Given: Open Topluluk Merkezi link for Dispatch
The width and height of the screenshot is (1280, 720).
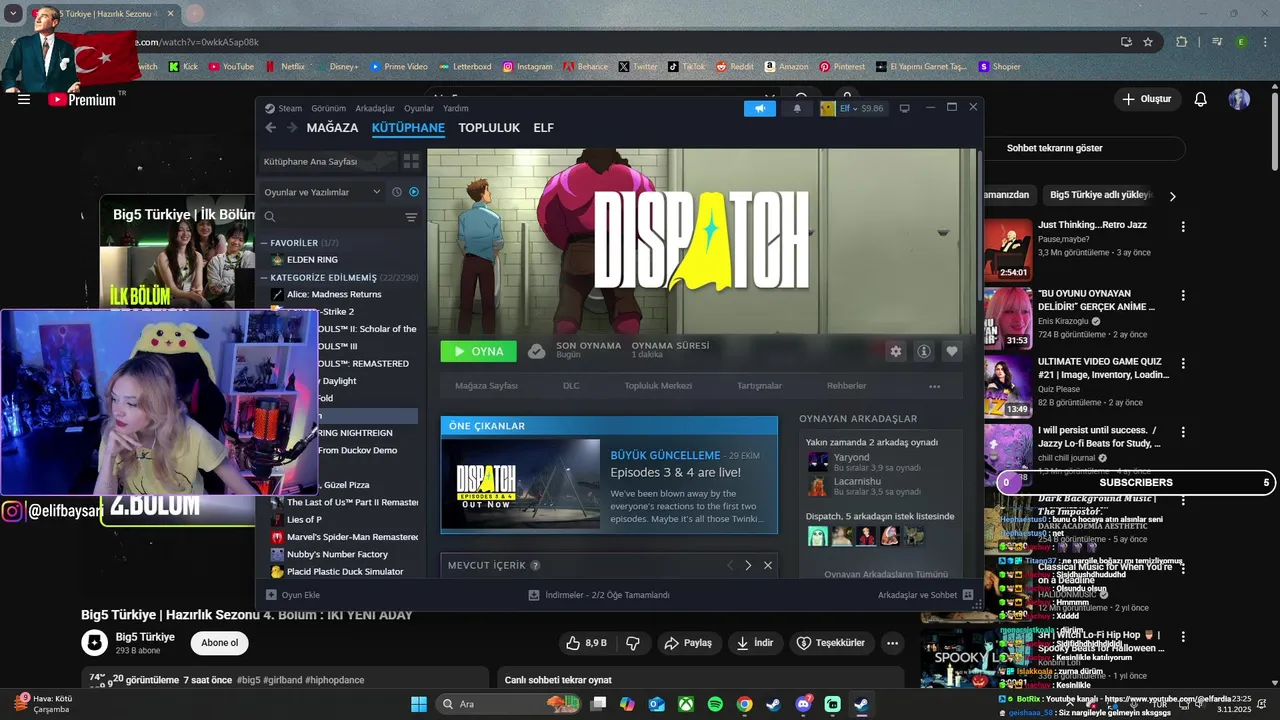Looking at the screenshot, I should click(x=658, y=386).
